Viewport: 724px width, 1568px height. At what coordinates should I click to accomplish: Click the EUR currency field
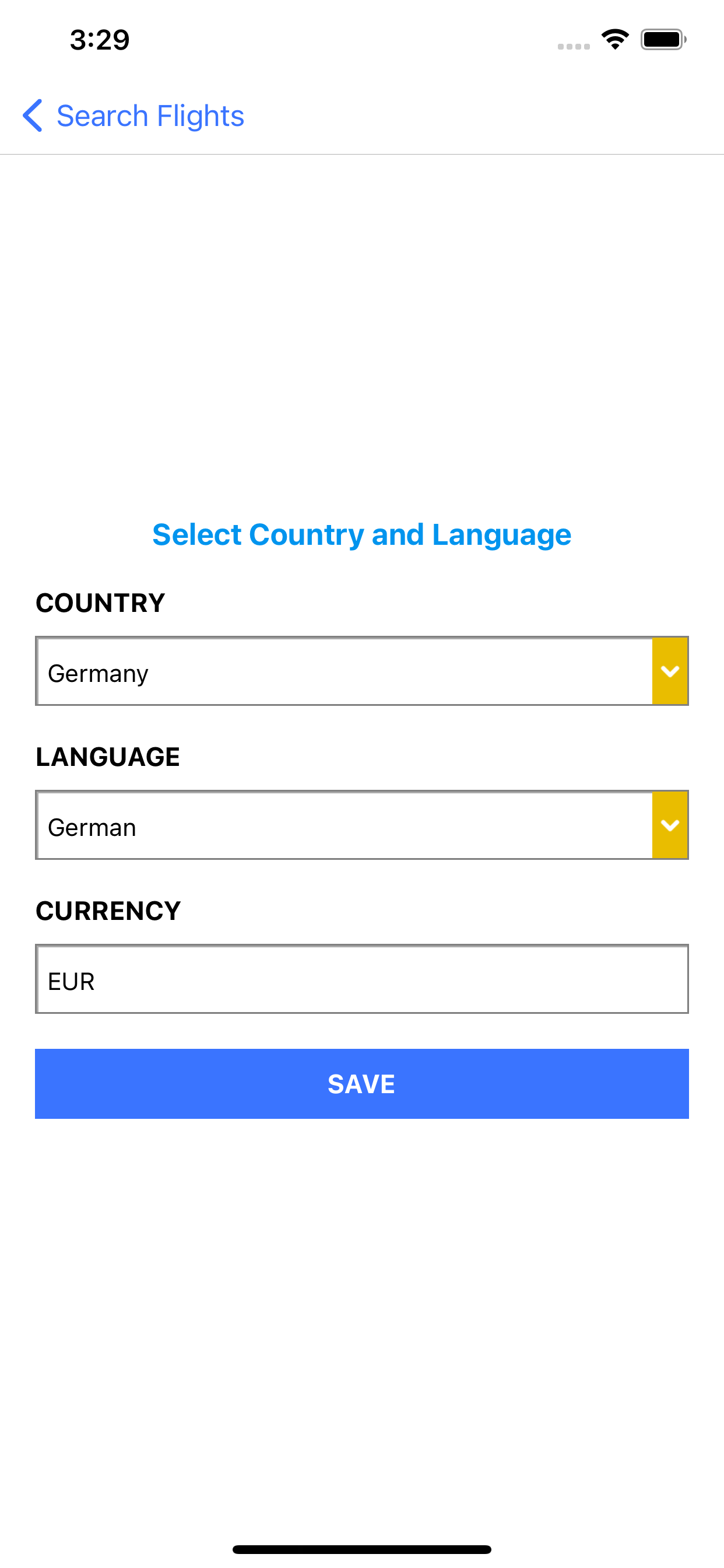pos(362,979)
